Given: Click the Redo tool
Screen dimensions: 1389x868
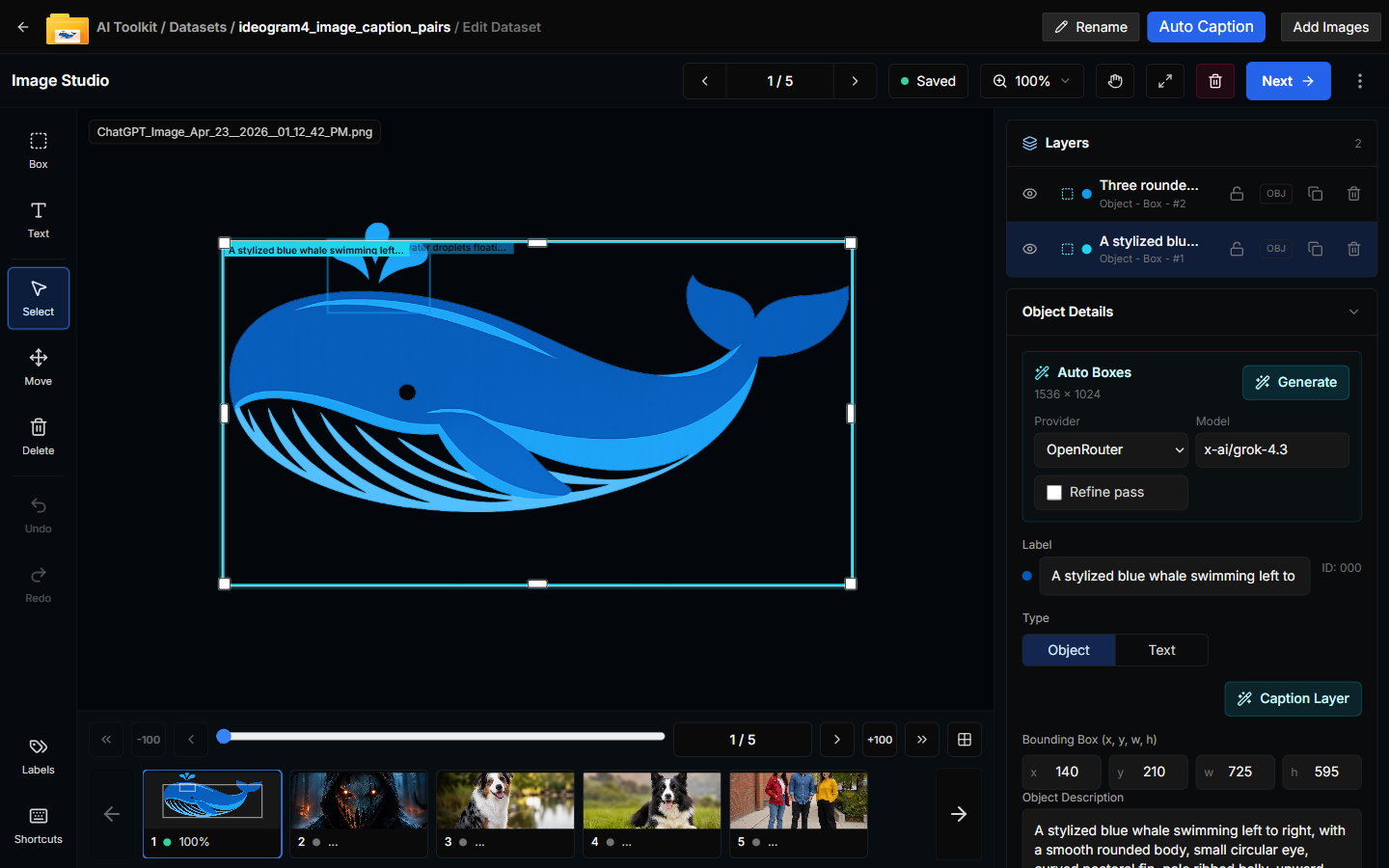Looking at the screenshot, I should coord(39,584).
